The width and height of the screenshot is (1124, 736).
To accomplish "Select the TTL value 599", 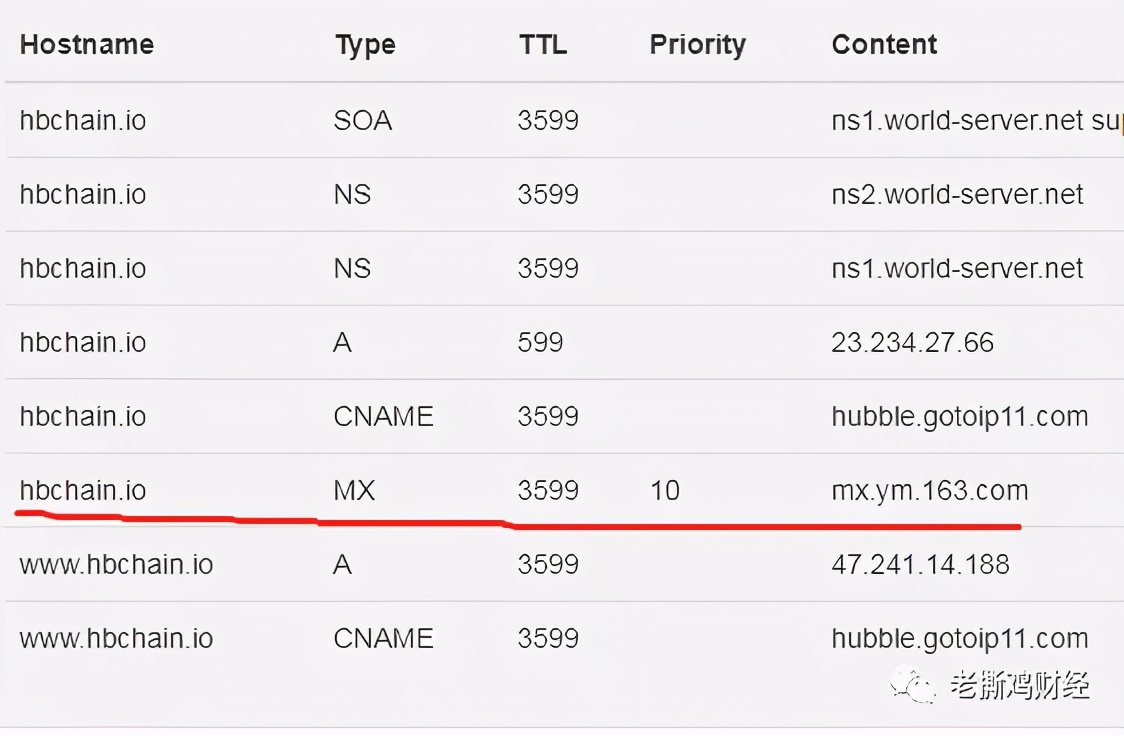I will click(x=540, y=343).
